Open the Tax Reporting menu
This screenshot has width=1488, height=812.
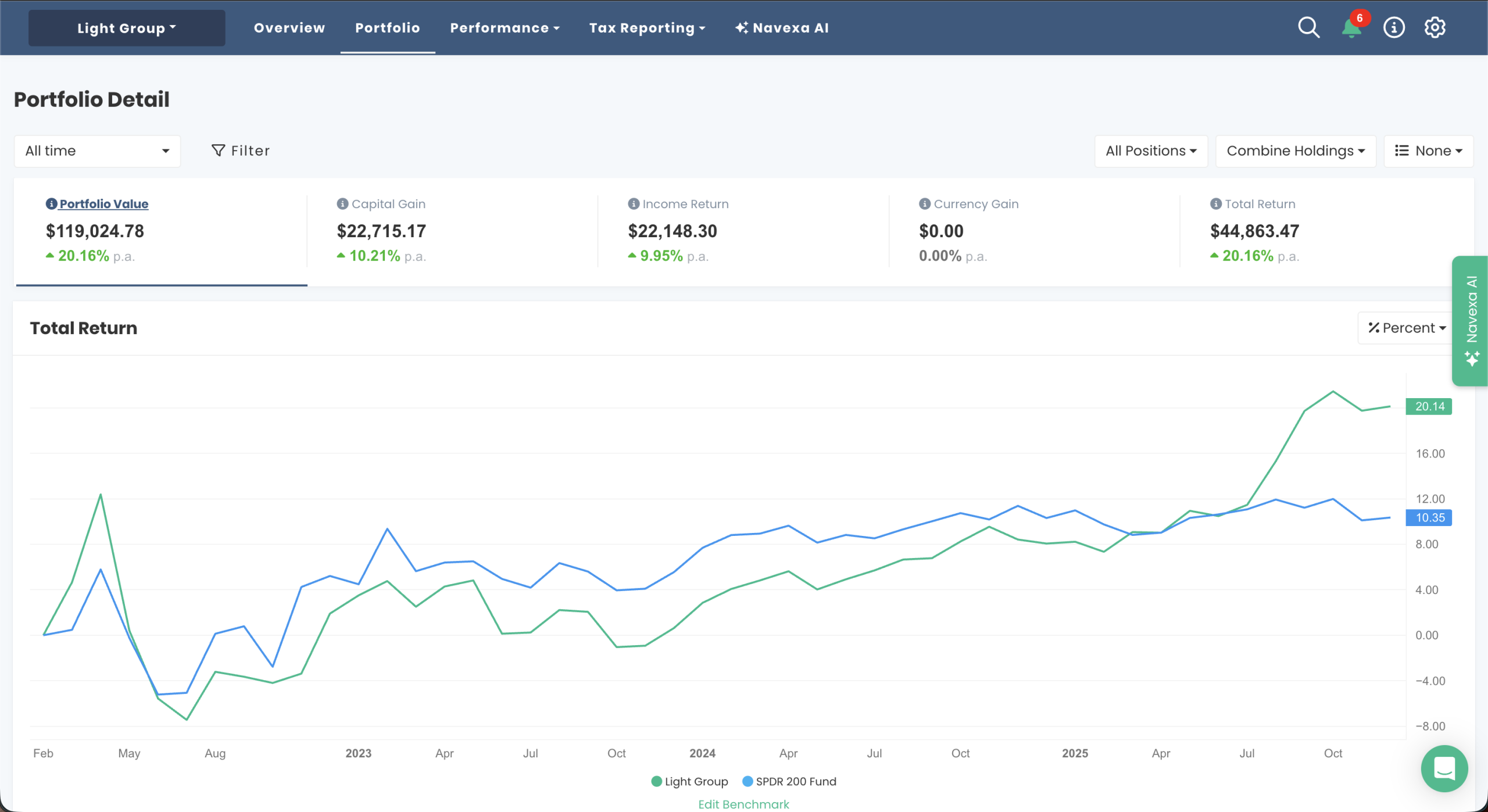(x=646, y=27)
